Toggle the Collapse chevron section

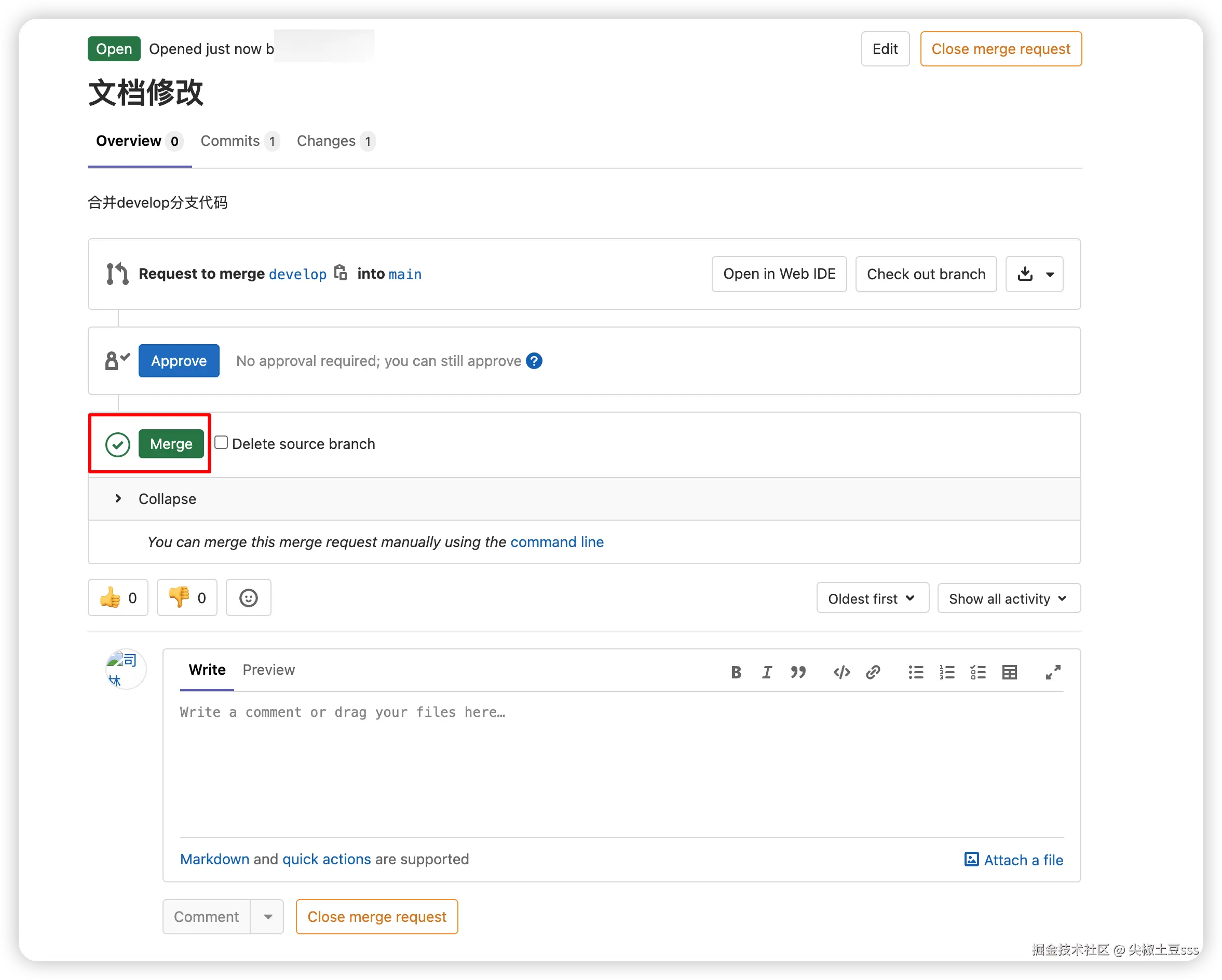[118, 499]
